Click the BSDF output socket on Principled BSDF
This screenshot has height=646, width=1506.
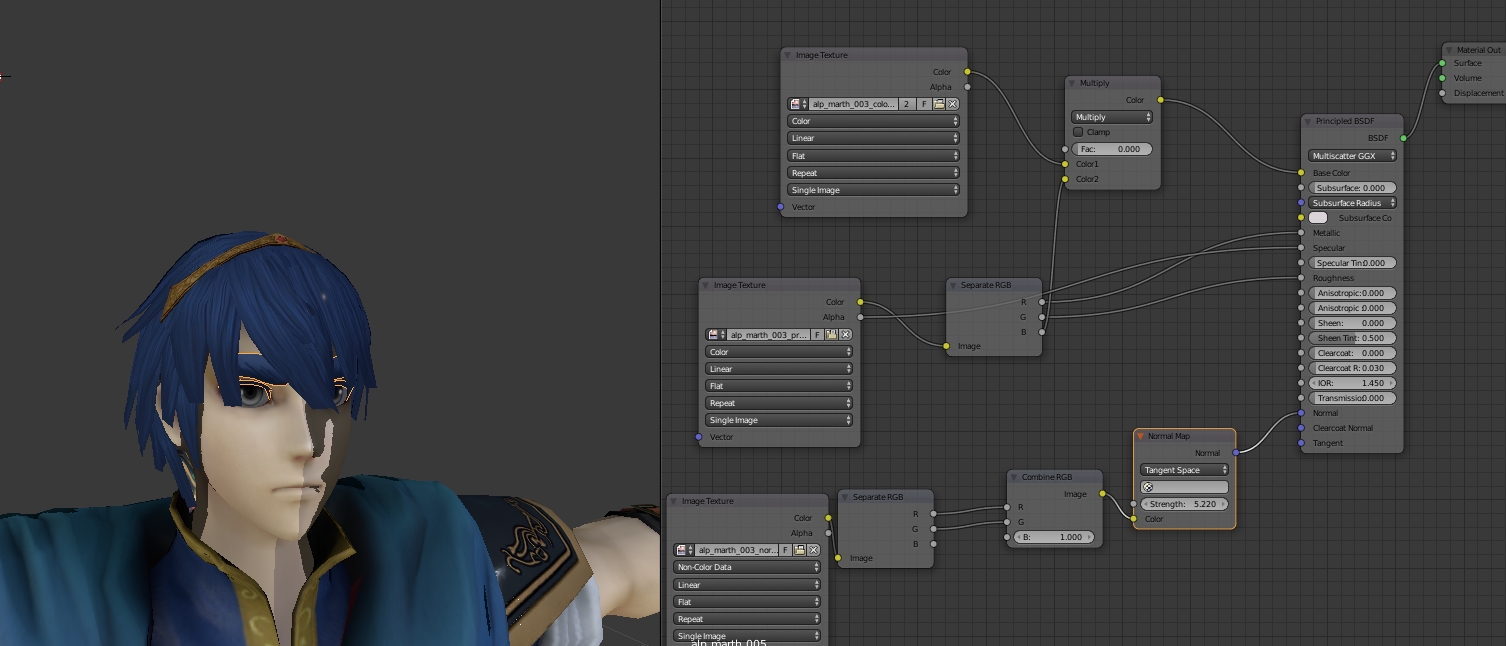click(x=1404, y=138)
